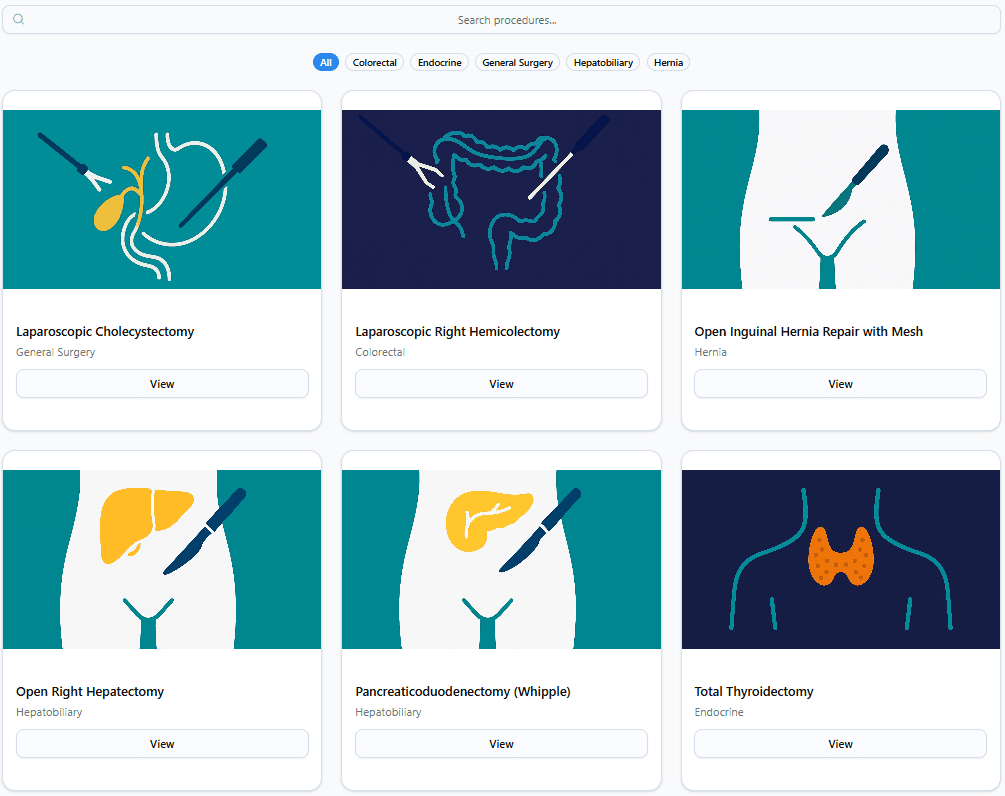Viewport: 1005px width, 796px height.
Task: Switch to the General Surgery category
Action: pyautogui.click(x=517, y=62)
